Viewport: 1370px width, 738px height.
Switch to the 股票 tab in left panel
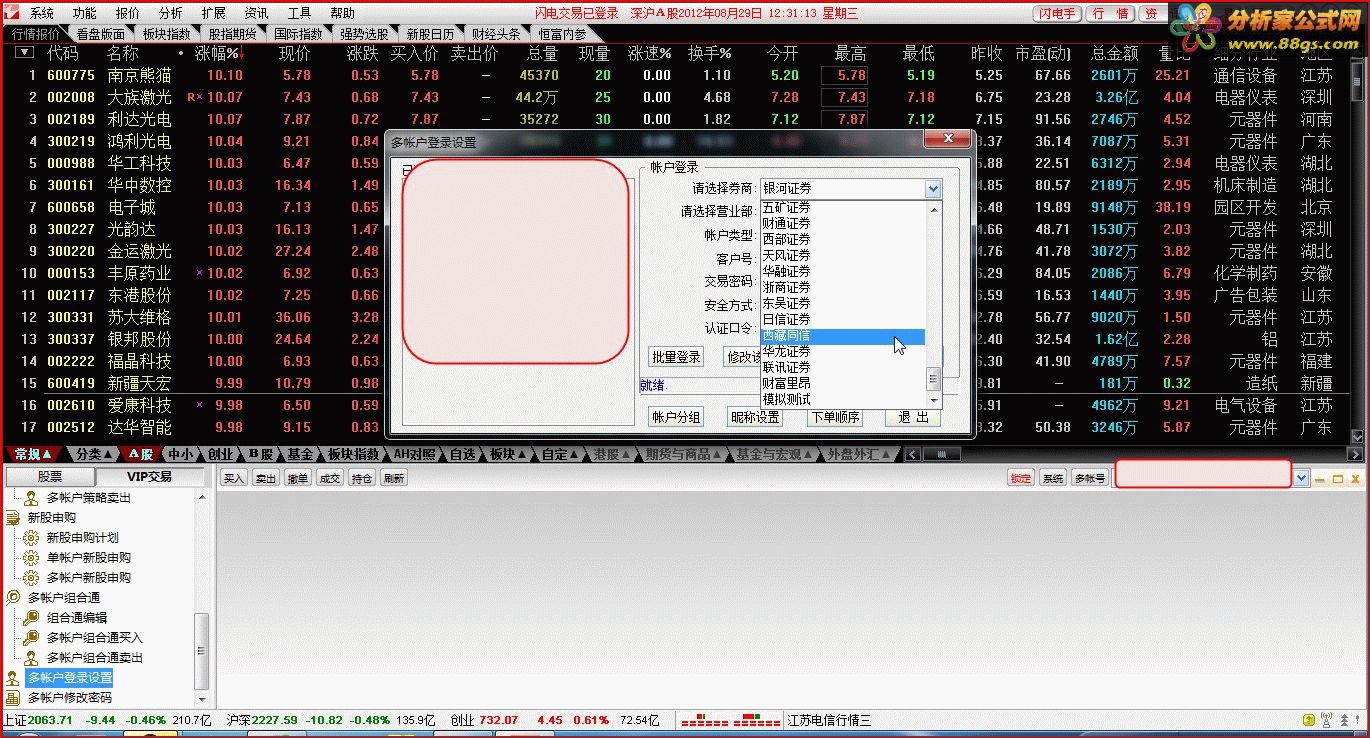click(x=50, y=477)
